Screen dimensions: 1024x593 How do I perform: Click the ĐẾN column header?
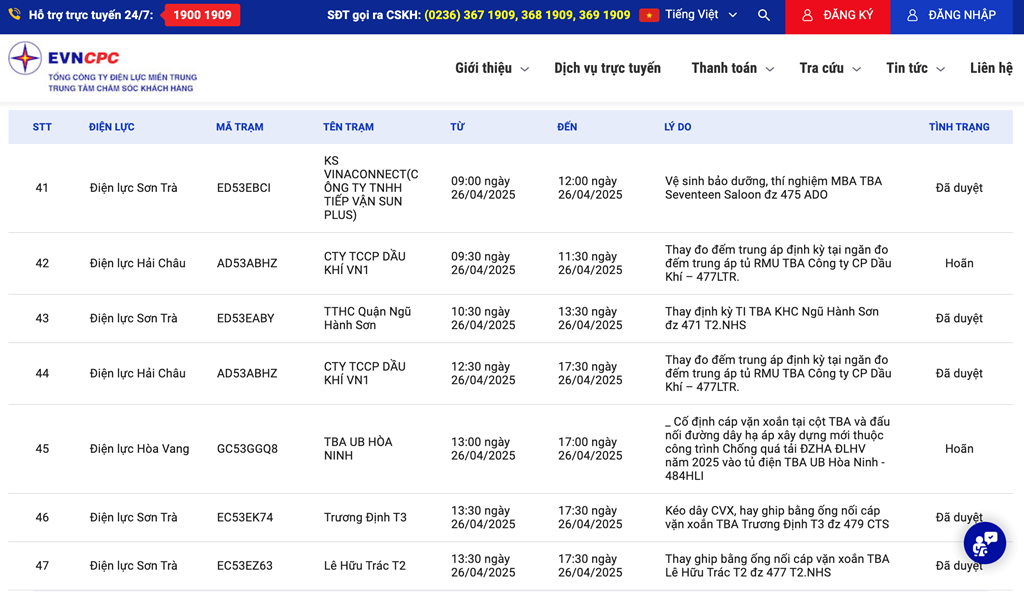coord(567,127)
